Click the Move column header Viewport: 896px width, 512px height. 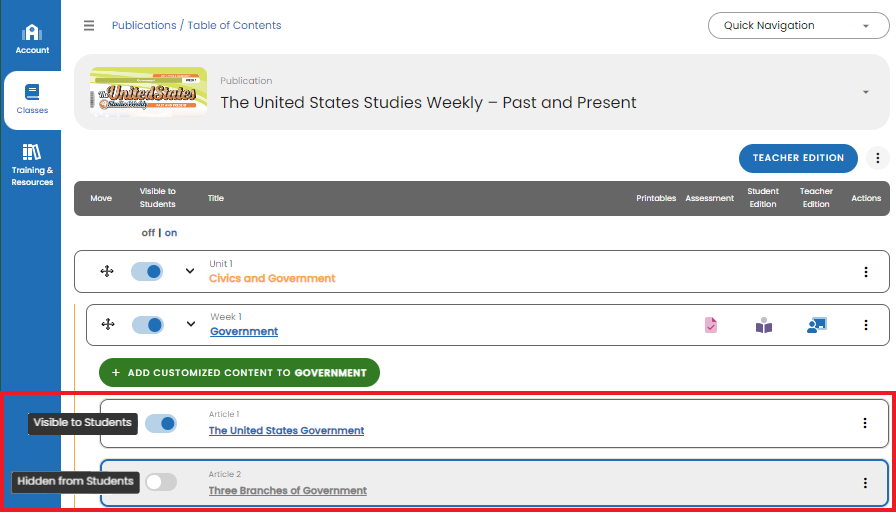[x=101, y=198]
